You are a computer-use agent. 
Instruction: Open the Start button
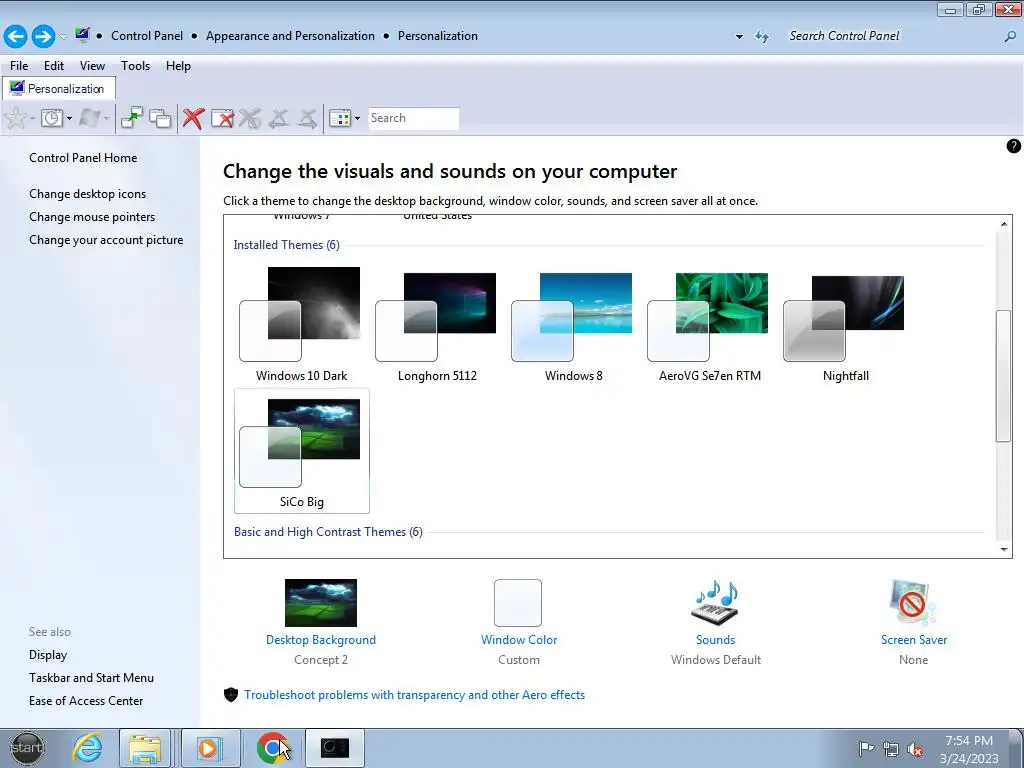pos(27,748)
